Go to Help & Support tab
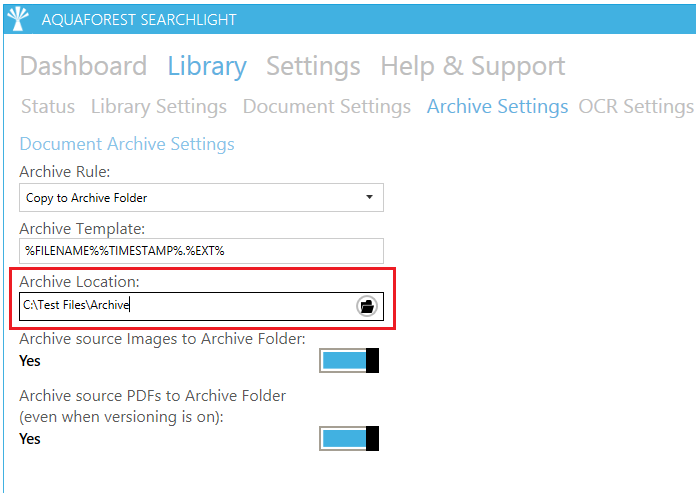 (x=473, y=67)
